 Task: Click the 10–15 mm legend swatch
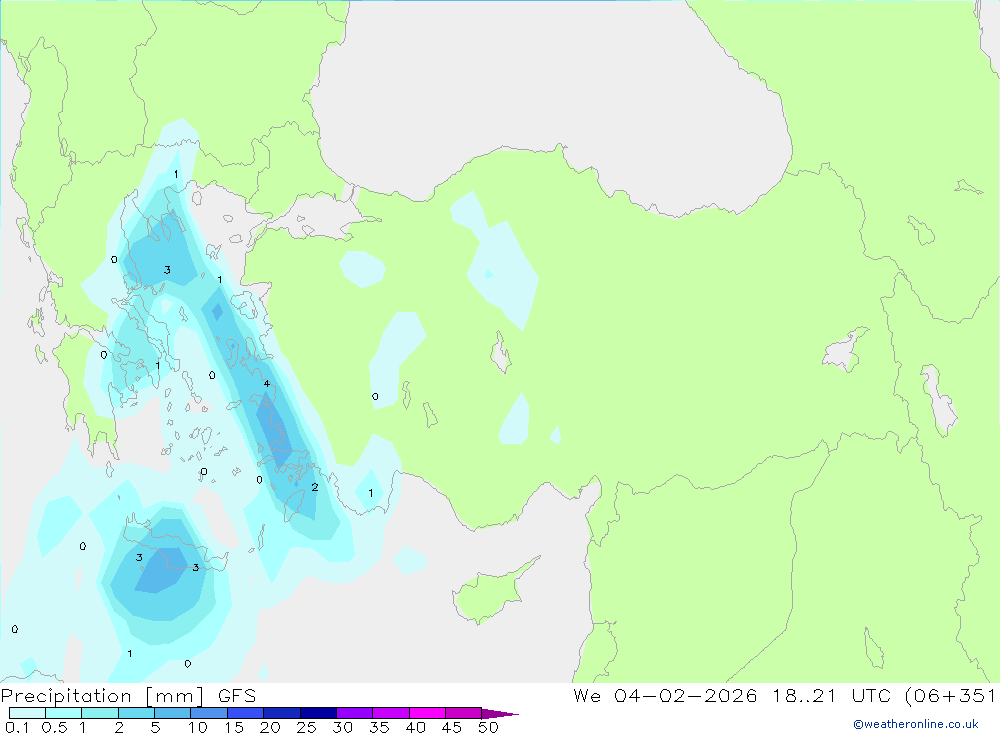click(209, 713)
